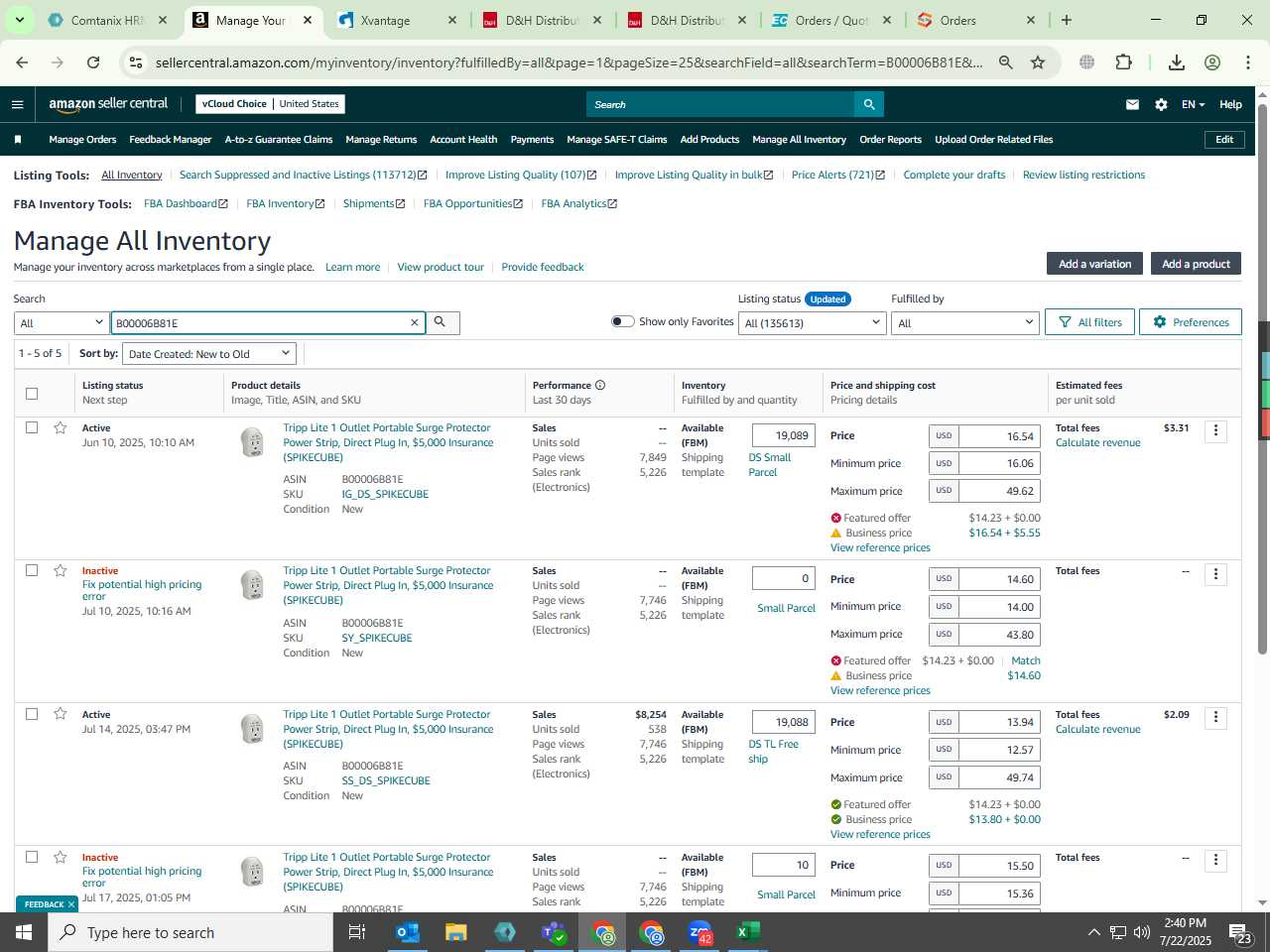Open FBA Dashboard link
1270x952 pixels.
click(186, 203)
